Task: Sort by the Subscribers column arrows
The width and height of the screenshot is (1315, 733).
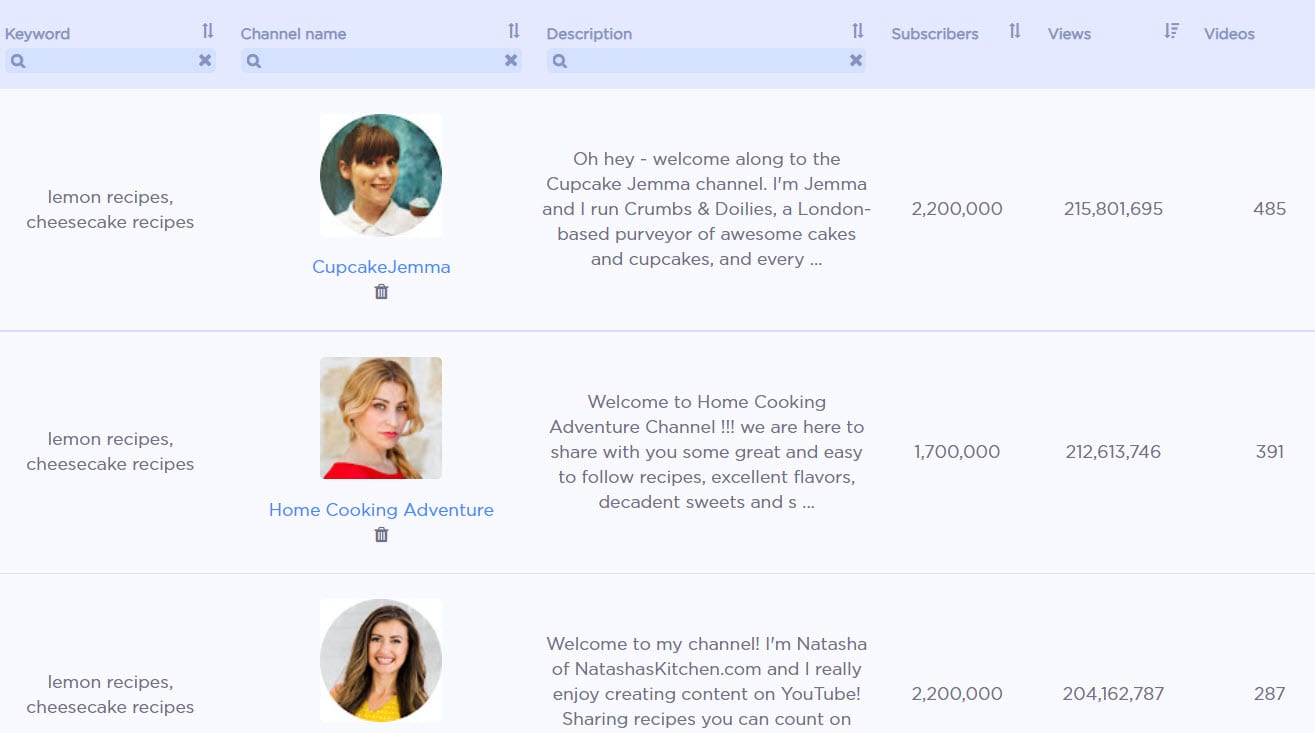Action: 1015,31
